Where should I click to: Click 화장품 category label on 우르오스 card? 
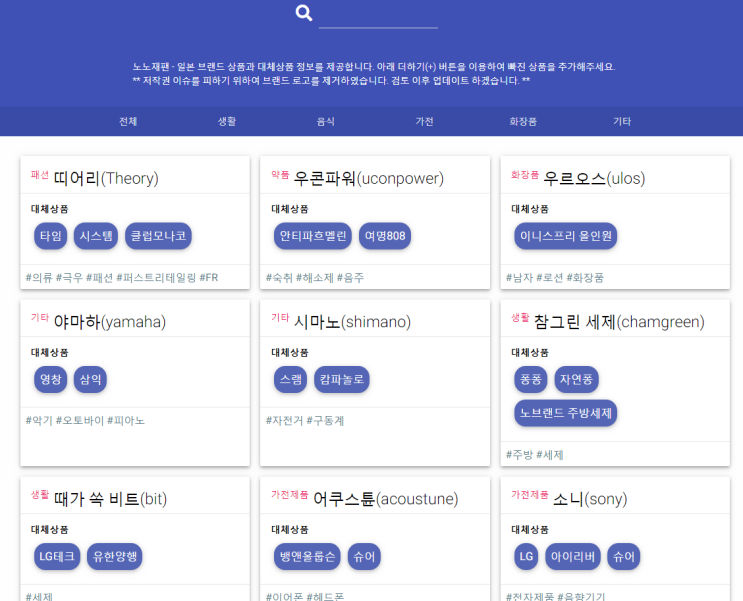coord(525,174)
